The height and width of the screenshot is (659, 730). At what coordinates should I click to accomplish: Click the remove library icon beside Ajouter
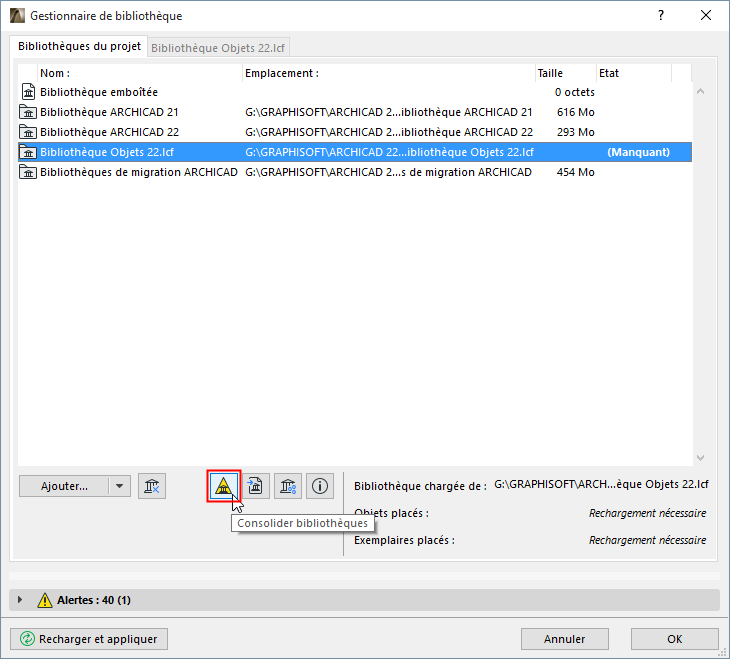click(x=152, y=486)
